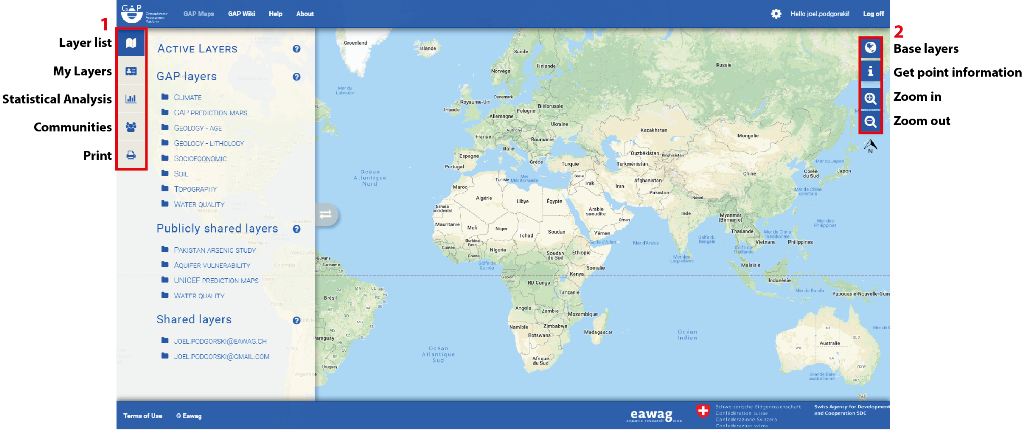Select GAP Maps in top menu
Screen dimensions: 1024x430
(x=199, y=14)
